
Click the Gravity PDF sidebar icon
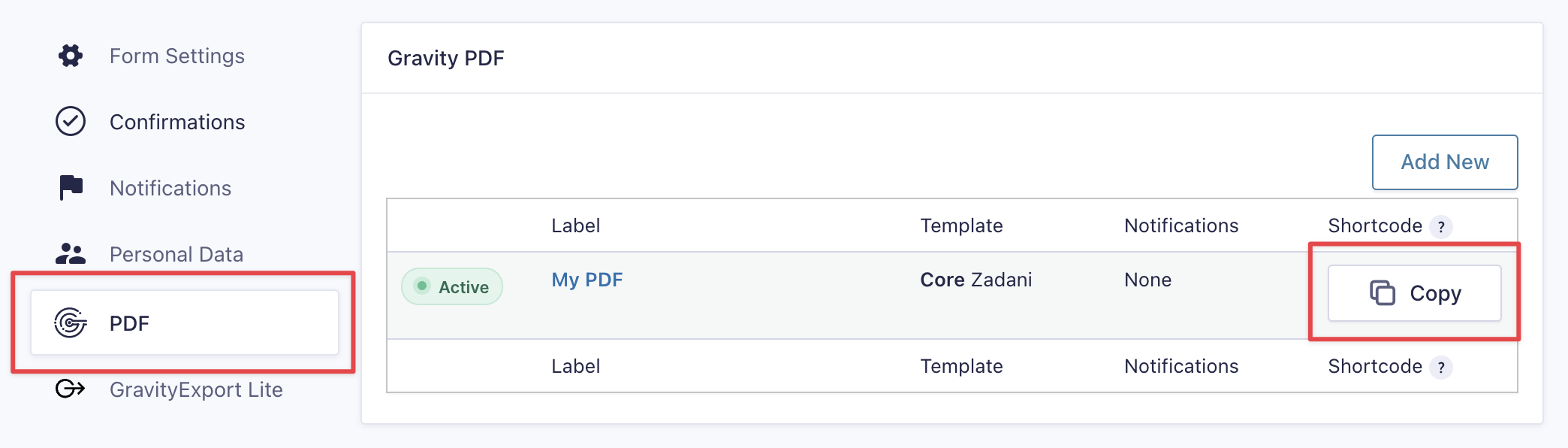[71, 324]
